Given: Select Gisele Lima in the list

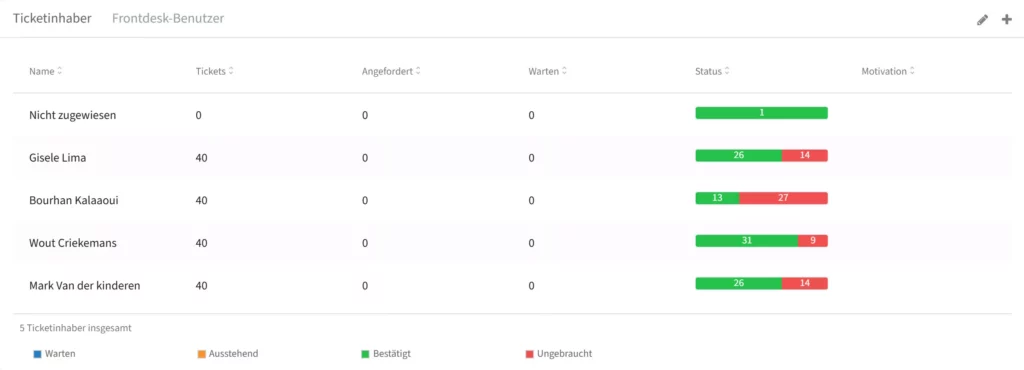Looking at the screenshot, I should tap(57, 158).
